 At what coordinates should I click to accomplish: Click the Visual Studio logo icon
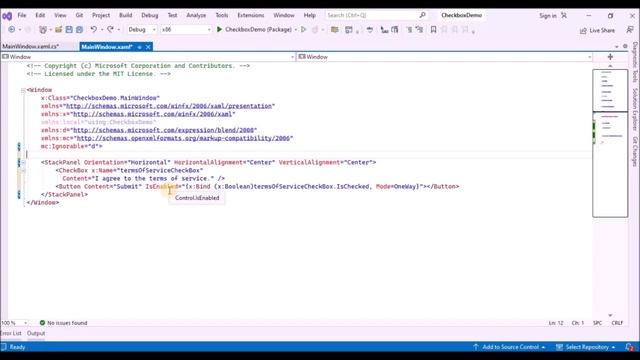pos(7,16)
